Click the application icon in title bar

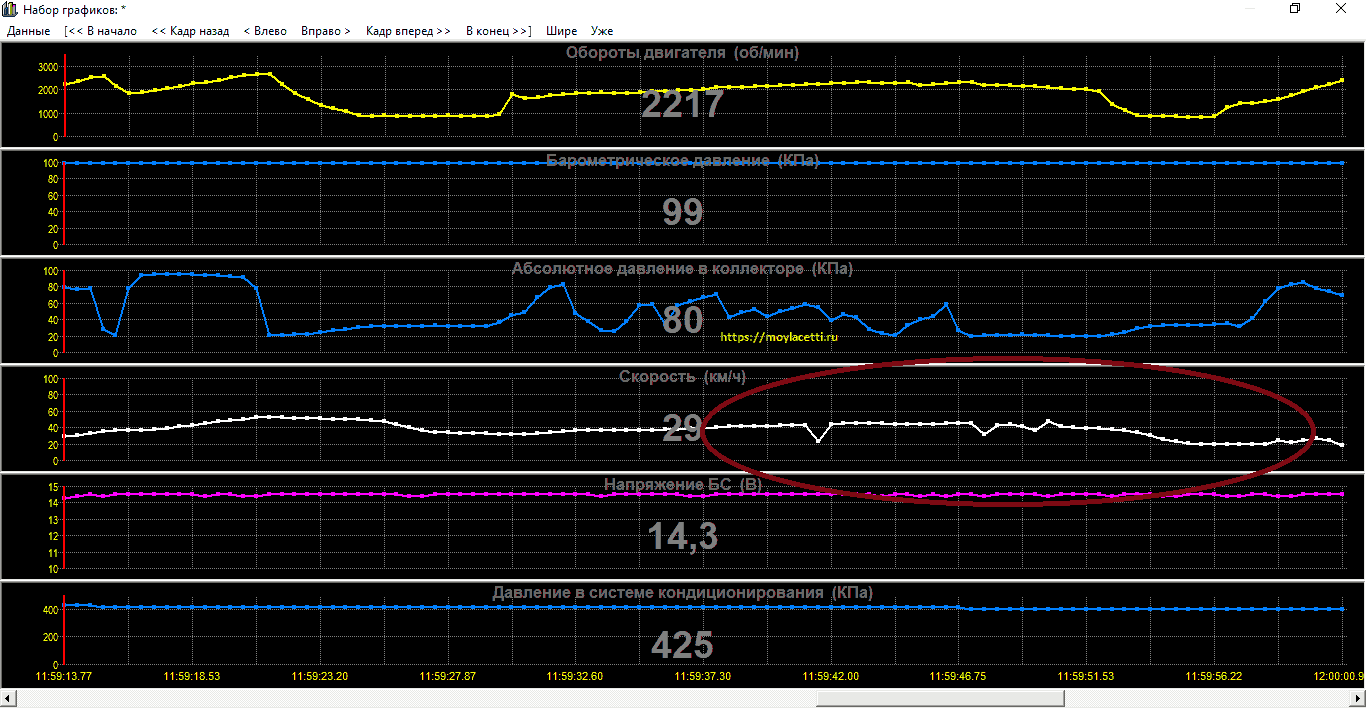click(x=11, y=9)
